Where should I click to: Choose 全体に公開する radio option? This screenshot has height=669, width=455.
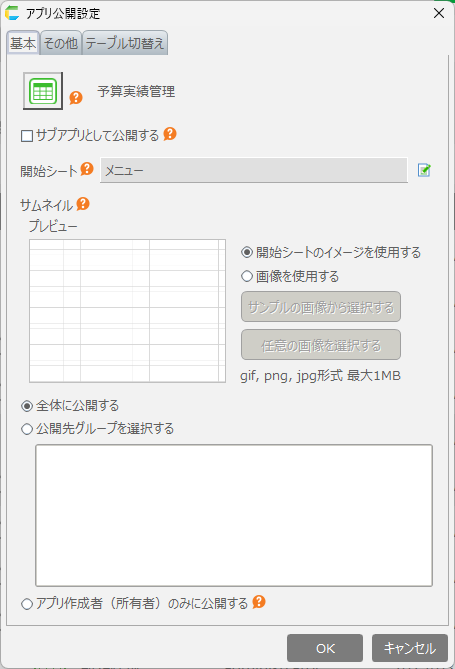[x=27, y=406]
